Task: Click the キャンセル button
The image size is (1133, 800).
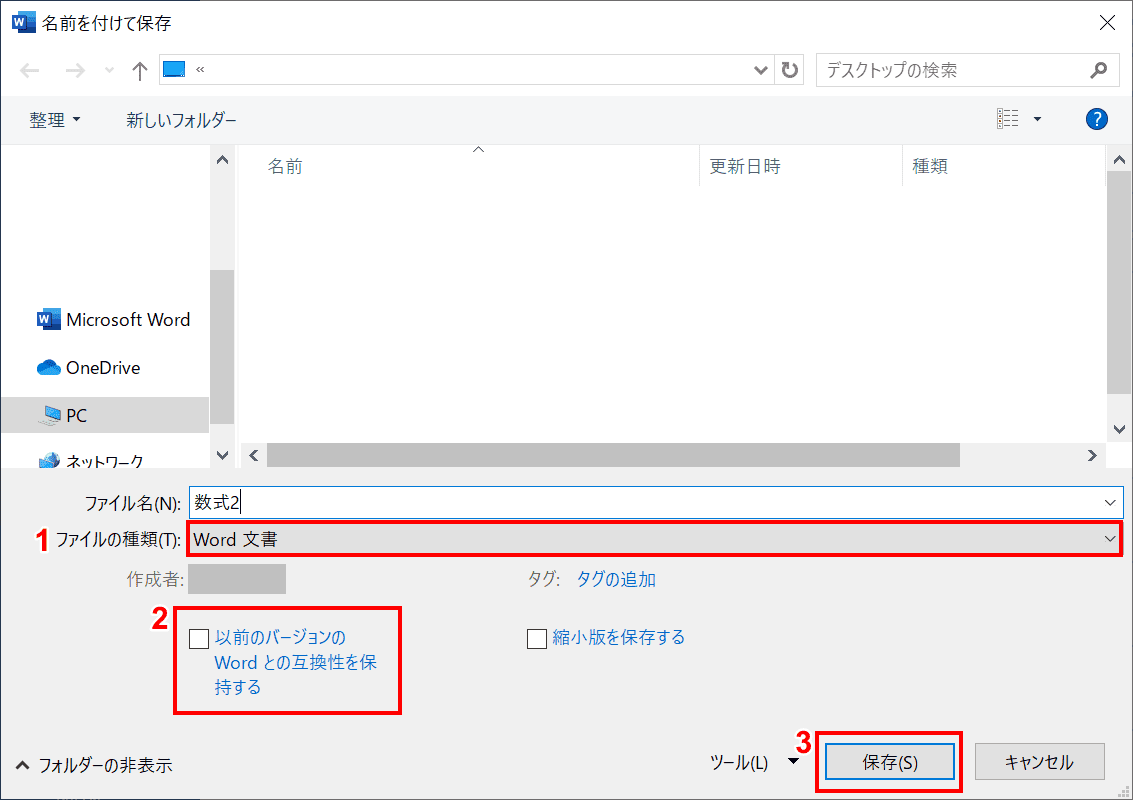Action: (x=1039, y=762)
